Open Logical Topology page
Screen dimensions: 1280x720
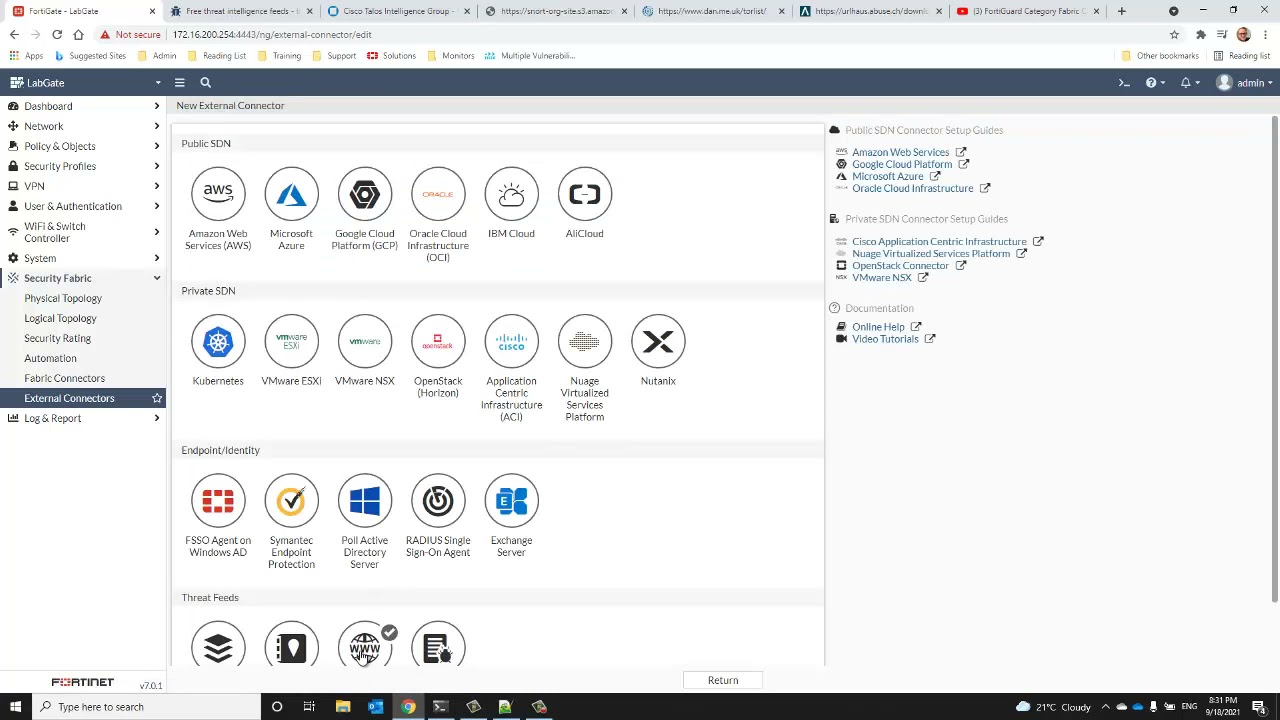pyautogui.click(x=60, y=318)
